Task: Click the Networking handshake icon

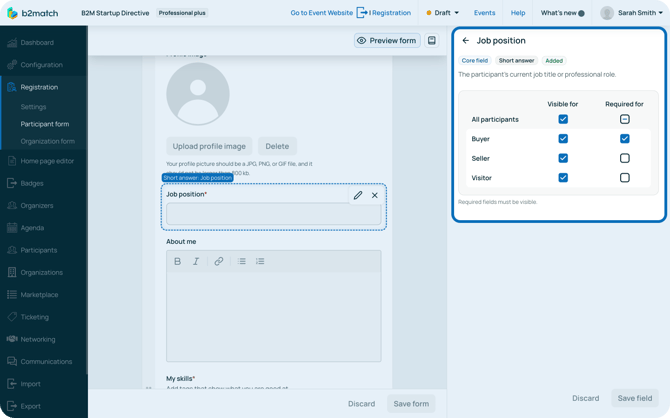Action: point(12,339)
